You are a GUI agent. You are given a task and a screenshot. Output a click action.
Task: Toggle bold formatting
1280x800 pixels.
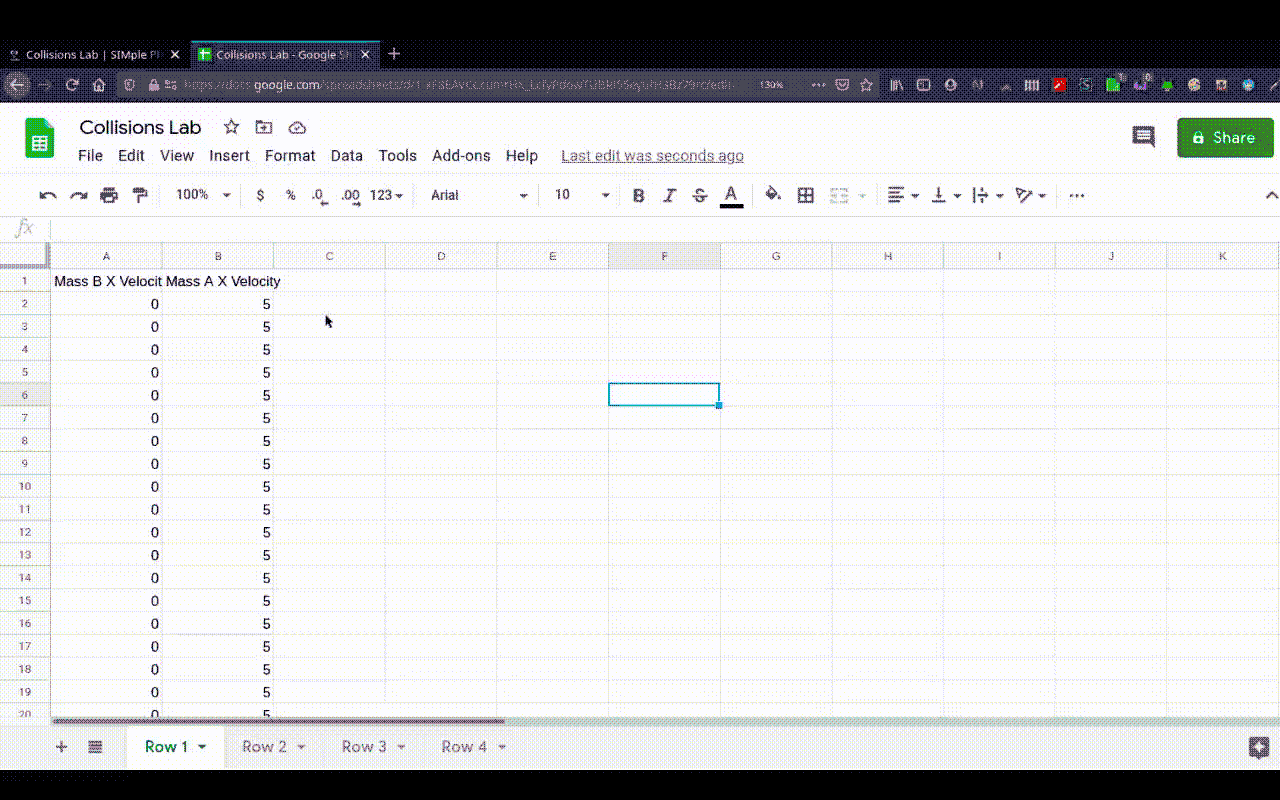[638, 195]
